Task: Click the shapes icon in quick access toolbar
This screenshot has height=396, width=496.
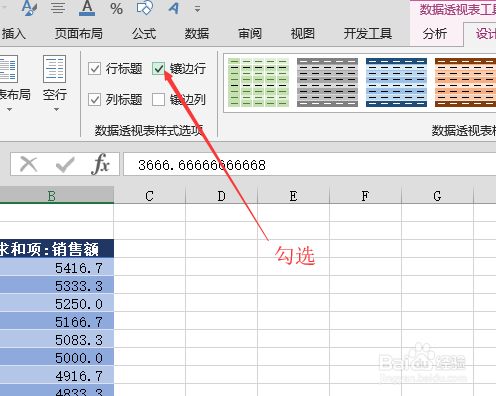Action: click(145, 8)
